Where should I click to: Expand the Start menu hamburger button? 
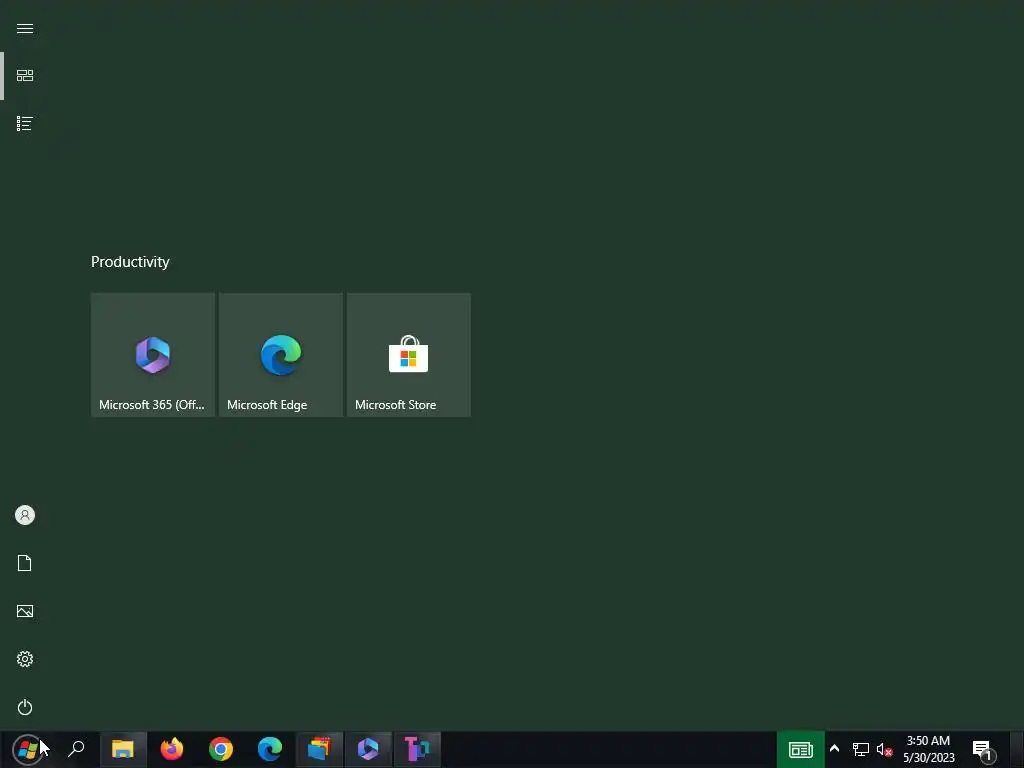[x=25, y=28]
